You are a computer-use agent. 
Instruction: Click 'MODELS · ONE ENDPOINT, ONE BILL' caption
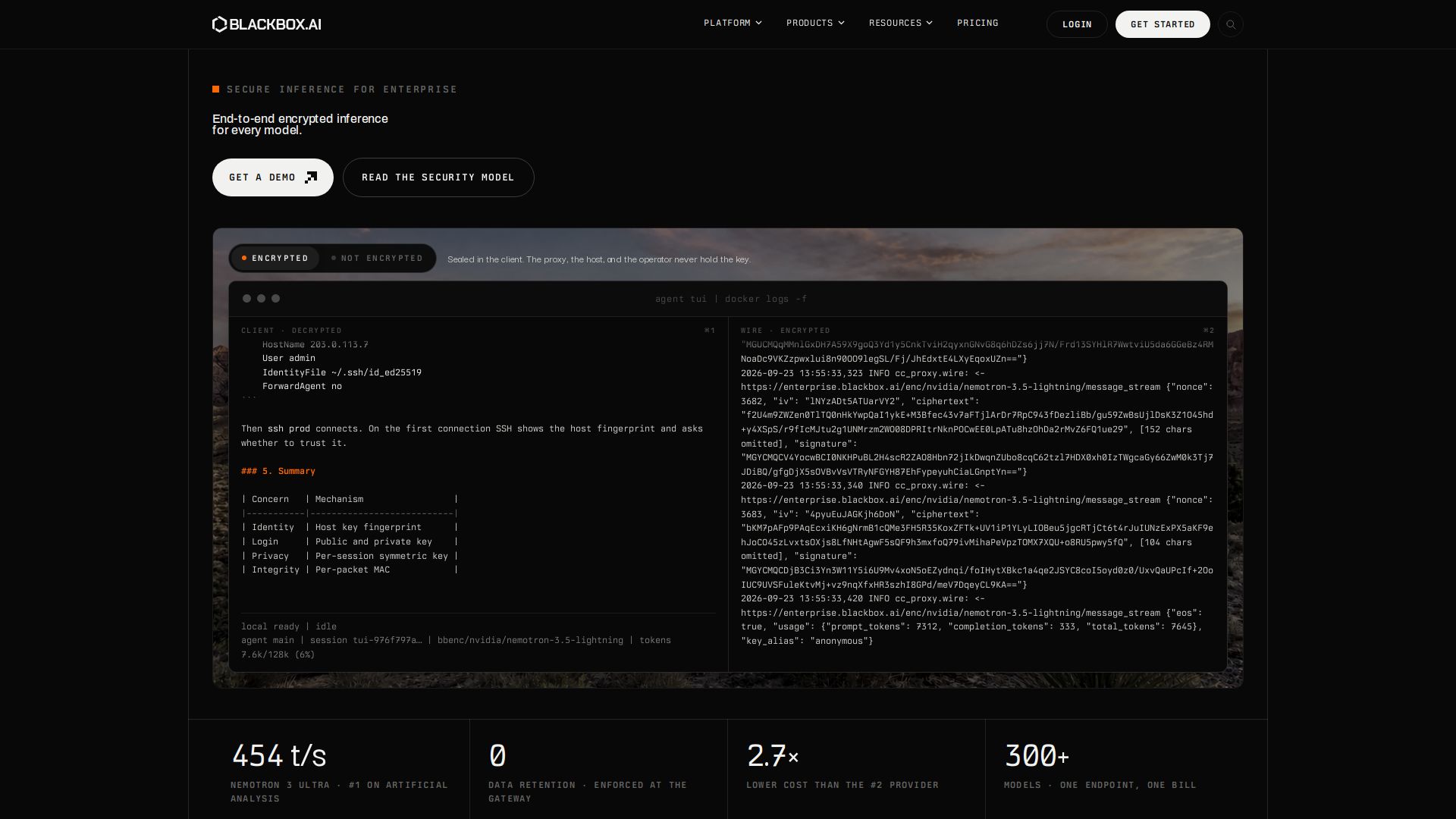1100,785
